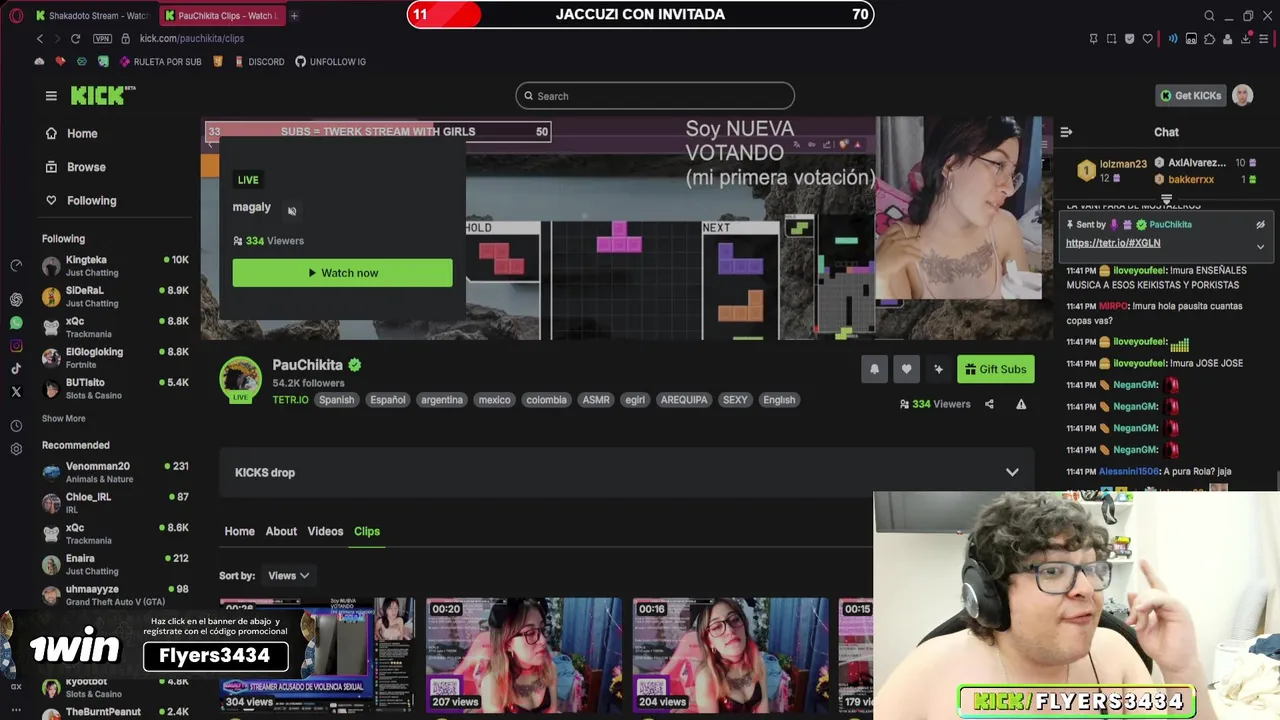Click Show More under Following
The image size is (1280, 720).
(63, 419)
